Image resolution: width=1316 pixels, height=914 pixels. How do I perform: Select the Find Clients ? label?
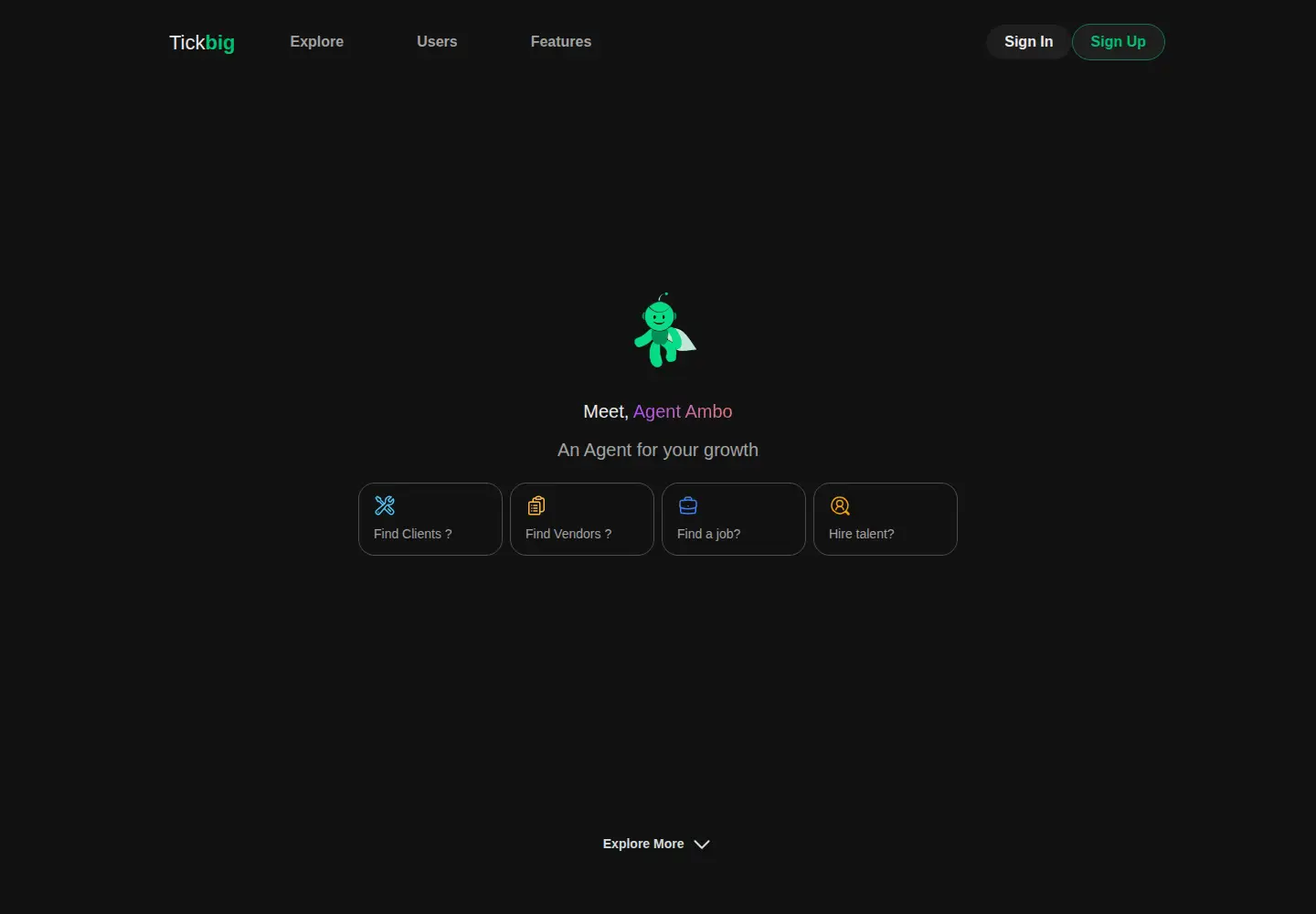click(413, 534)
